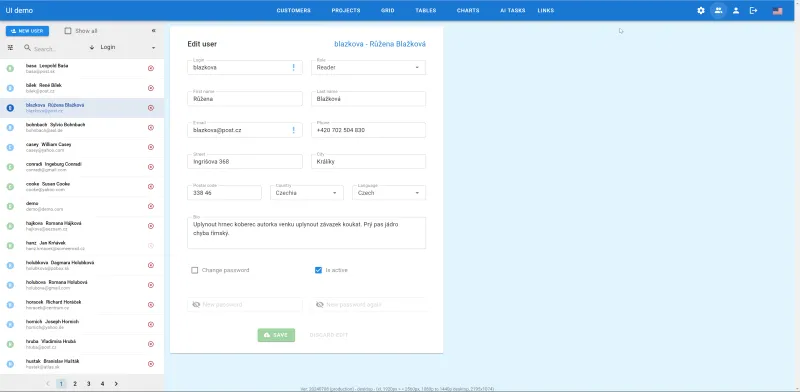The image size is (800, 392).
Task: Click the avatar badge of casey William Casey
Action: pos(10,147)
